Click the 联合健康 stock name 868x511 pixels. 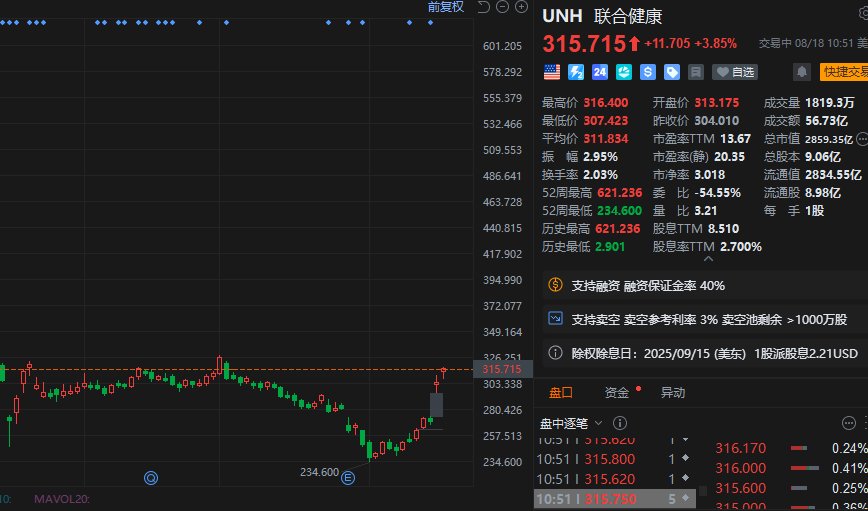point(628,16)
